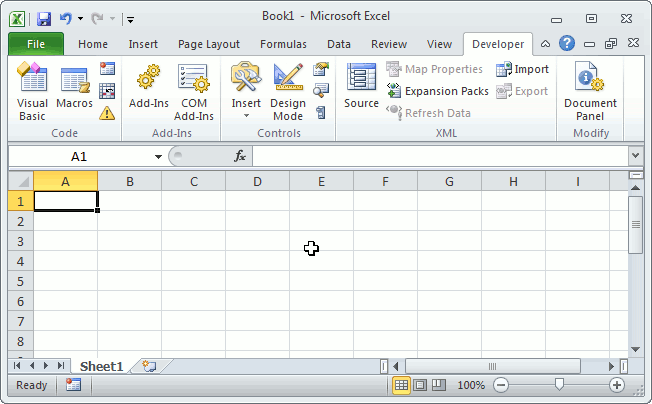
Task: Select the Developer tab
Action: pyautogui.click(x=498, y=44)
